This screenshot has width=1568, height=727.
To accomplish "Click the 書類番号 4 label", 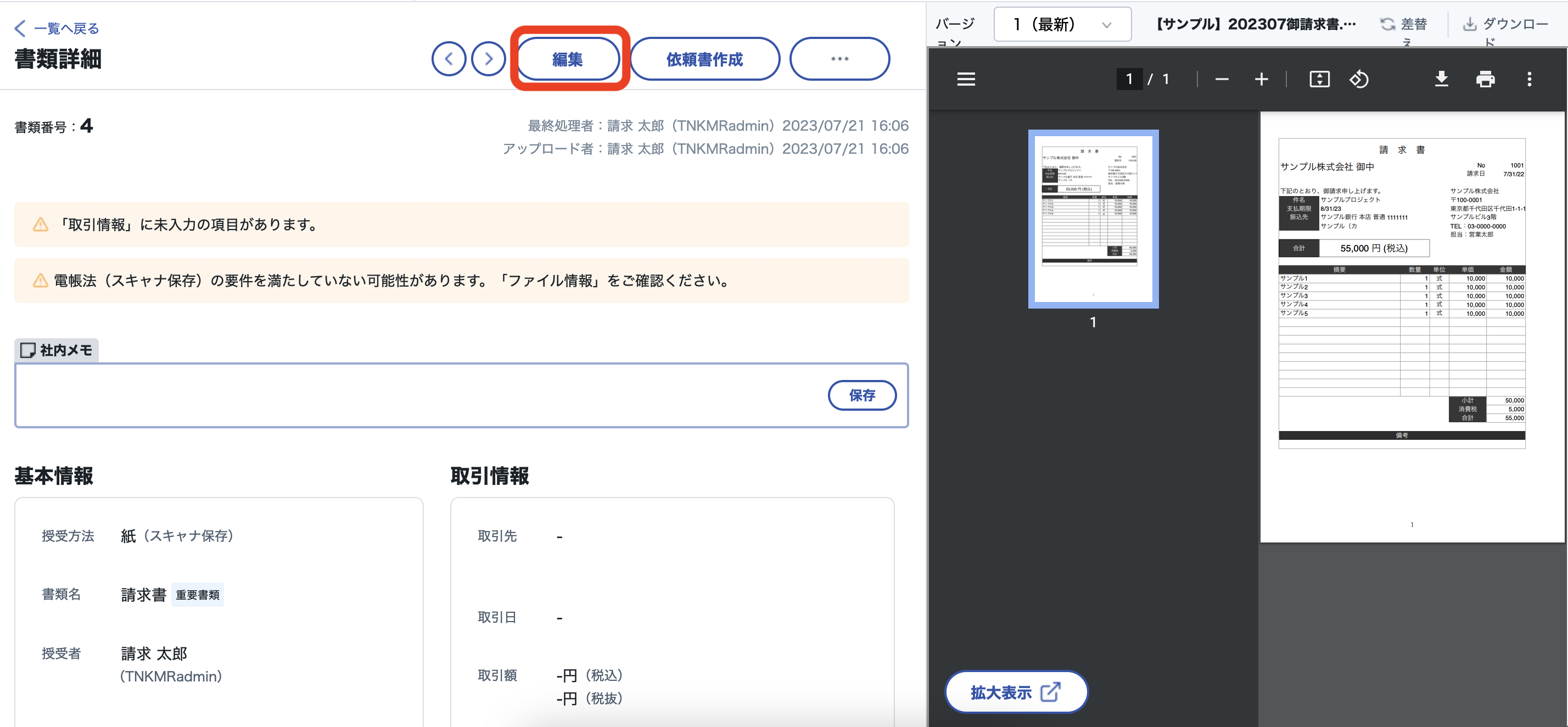I will click(54, 126).
